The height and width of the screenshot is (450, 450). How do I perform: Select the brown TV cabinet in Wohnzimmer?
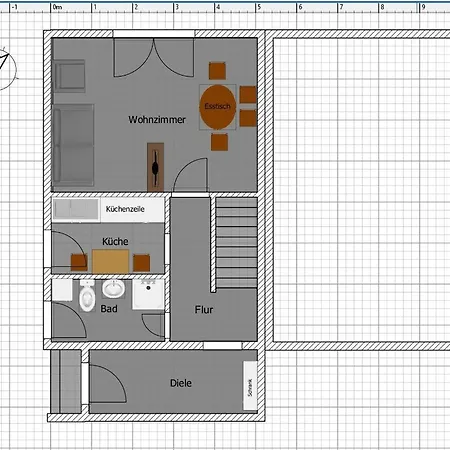point(155,167)
